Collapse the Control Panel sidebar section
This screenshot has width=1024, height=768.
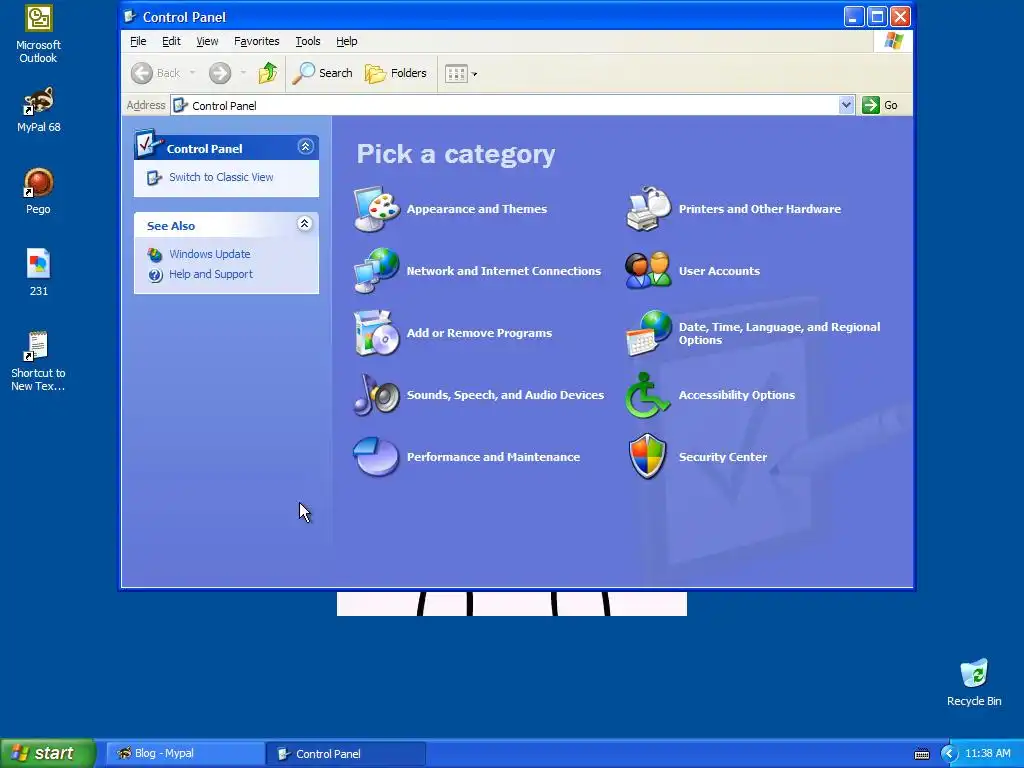[x=305, y=146]
